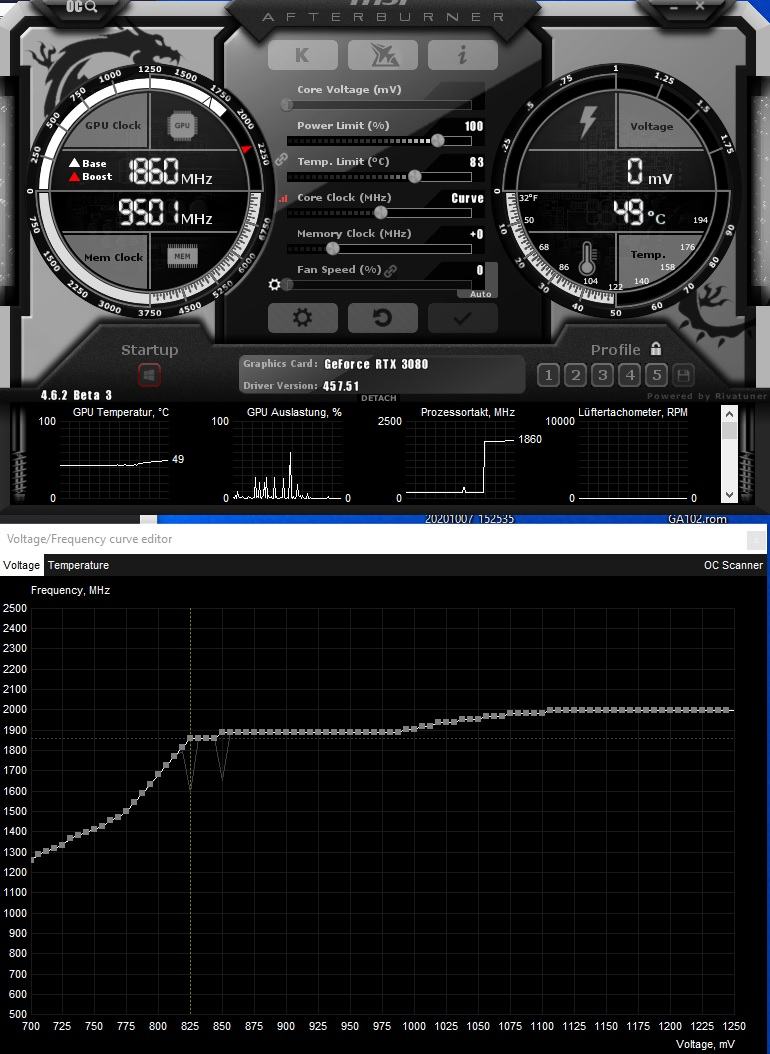Click the monitor scrollbar up arrow
The height and width of the screenshot is (1054, 770).
pos(729,414)
